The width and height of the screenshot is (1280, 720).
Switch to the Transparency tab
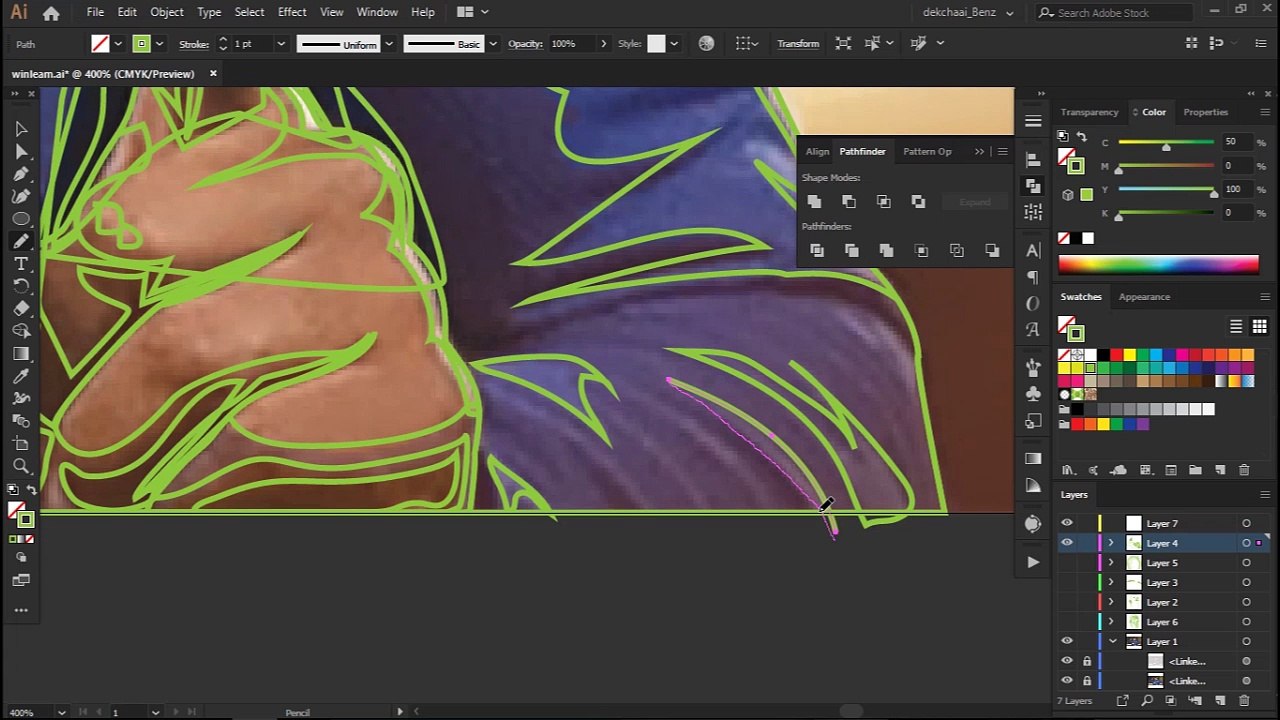click(1089, 112)
